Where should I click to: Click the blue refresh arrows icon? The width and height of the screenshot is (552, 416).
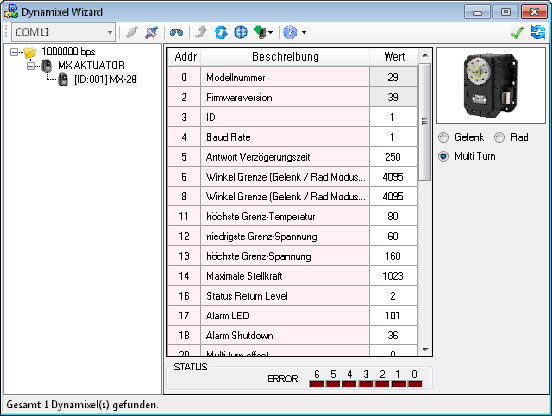coord(538,32)
